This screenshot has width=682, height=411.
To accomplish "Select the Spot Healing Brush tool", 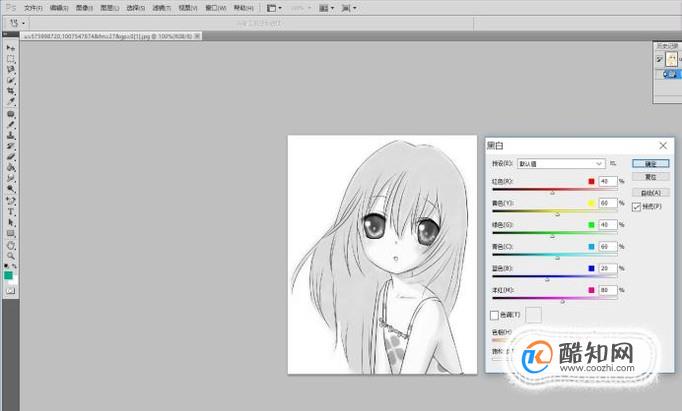I will coord(10,114).
